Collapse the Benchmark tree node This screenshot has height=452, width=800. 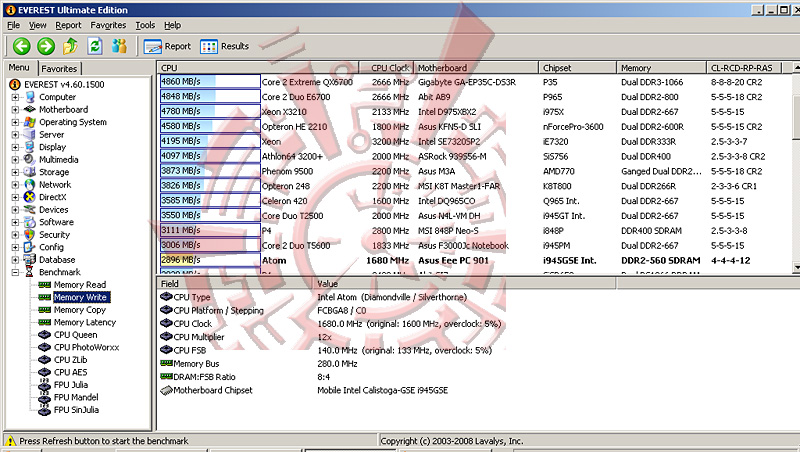tap(15, 272)
